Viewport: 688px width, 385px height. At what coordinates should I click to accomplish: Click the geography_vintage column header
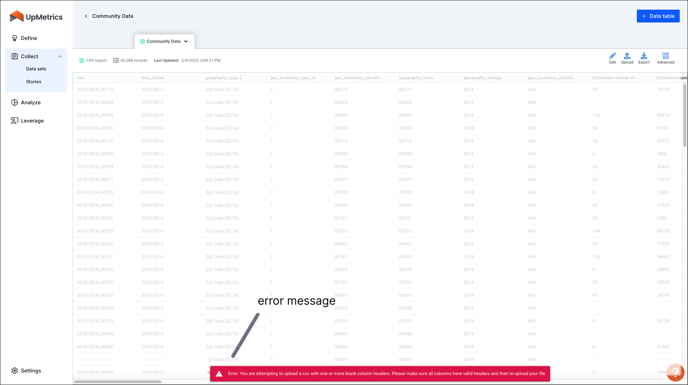click(x=483, y=78)
